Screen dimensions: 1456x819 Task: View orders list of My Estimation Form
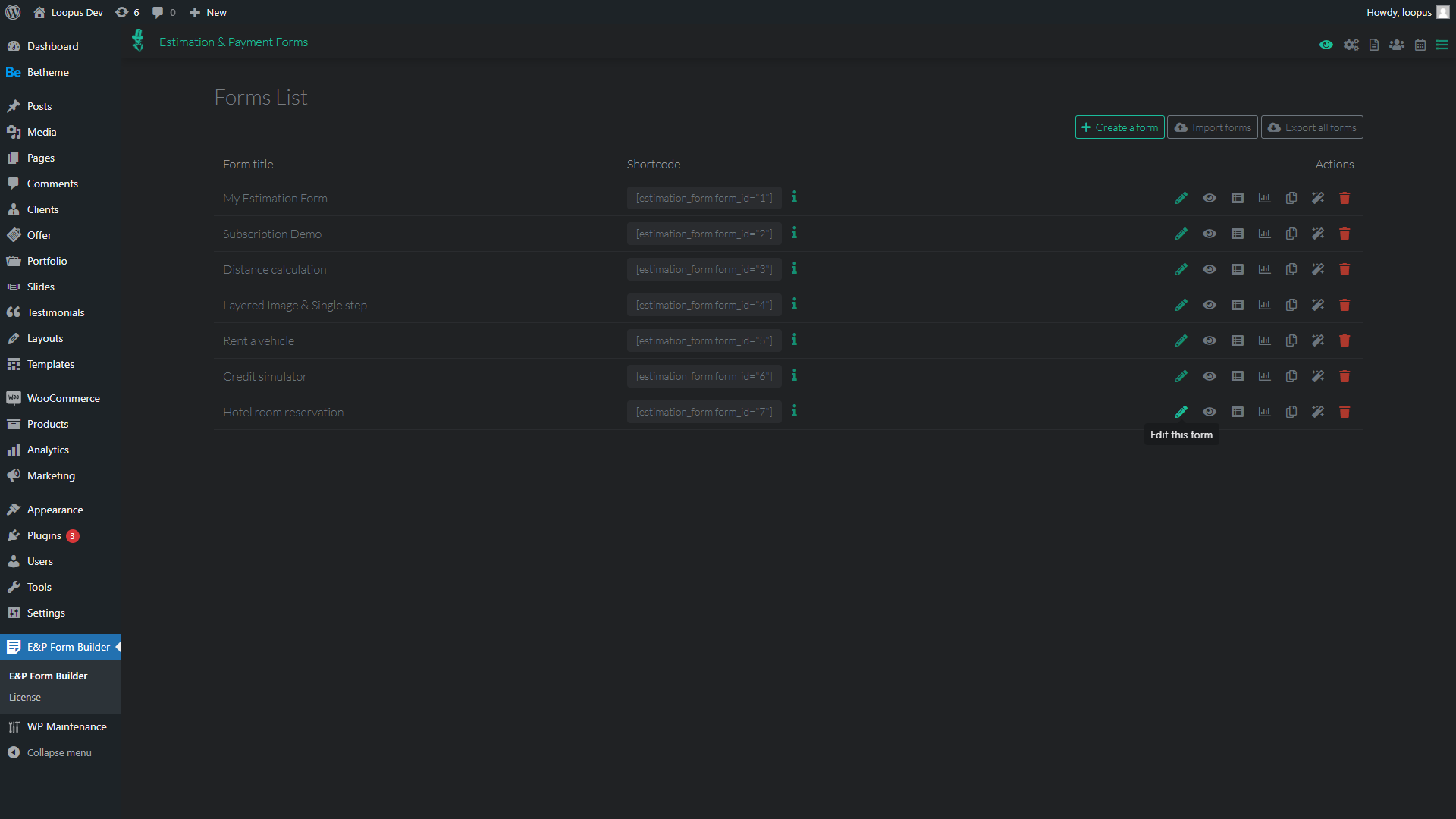coord(1237,198)
